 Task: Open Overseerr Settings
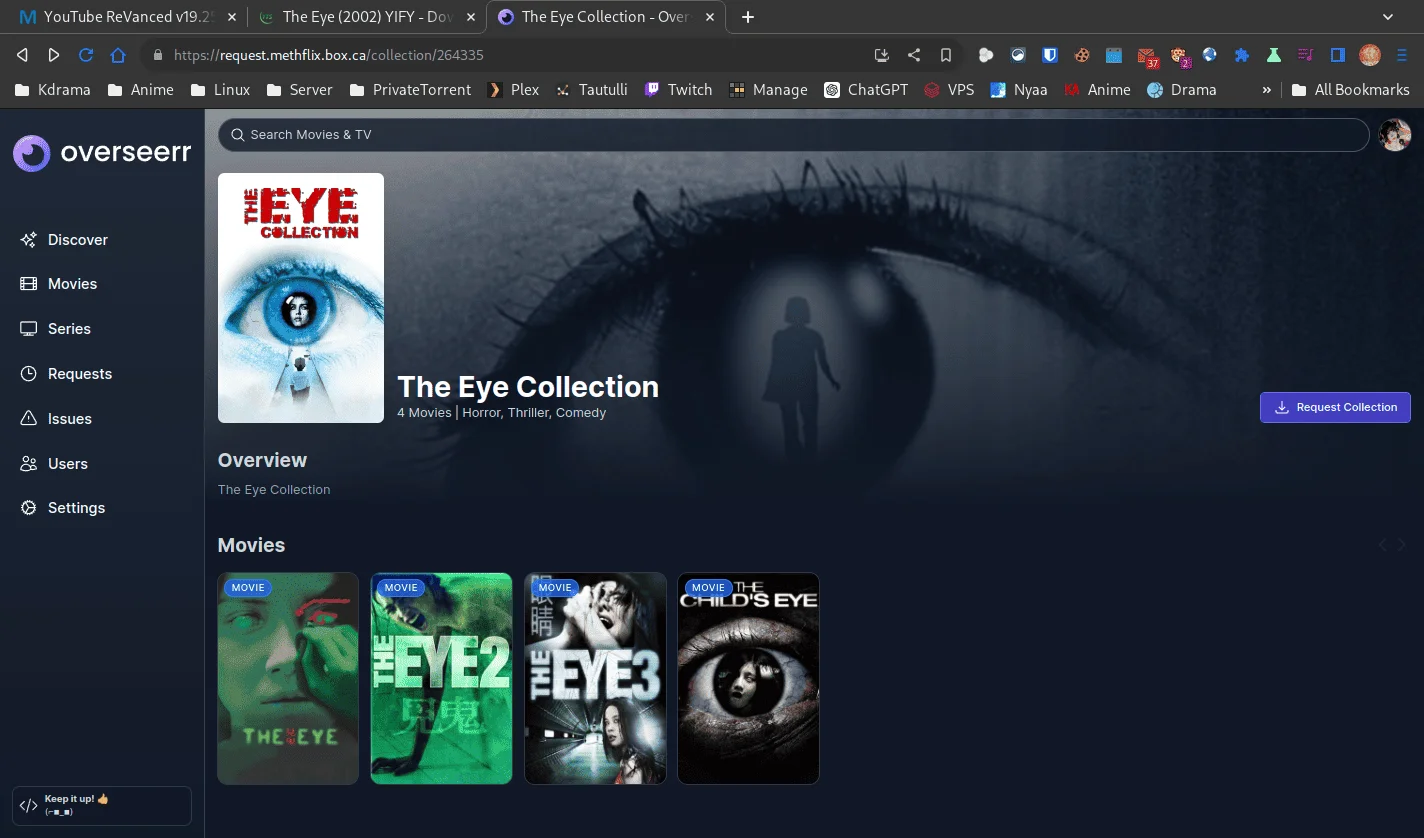click(62, 508)
